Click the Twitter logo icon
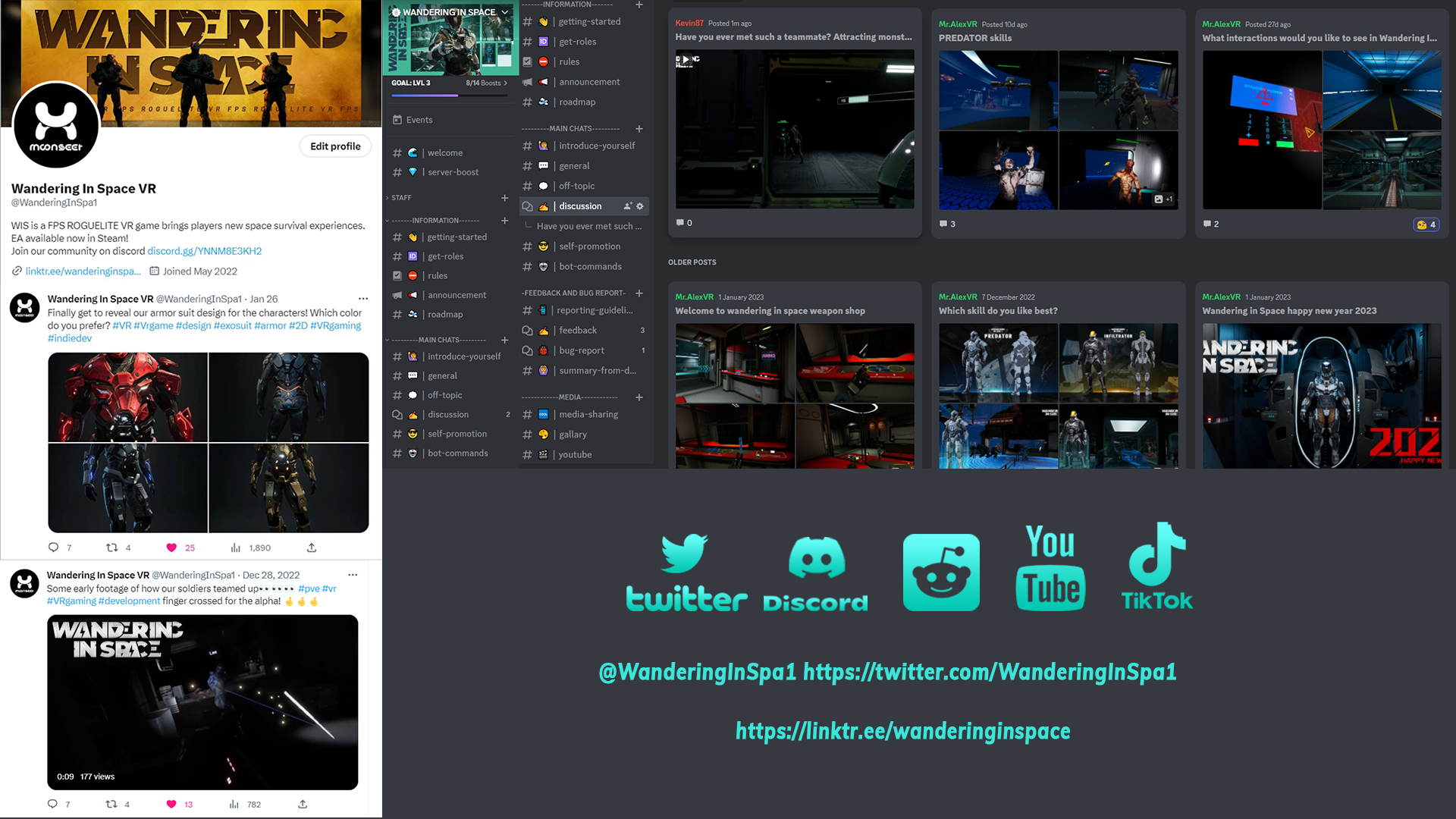 [x=686, y=572]
